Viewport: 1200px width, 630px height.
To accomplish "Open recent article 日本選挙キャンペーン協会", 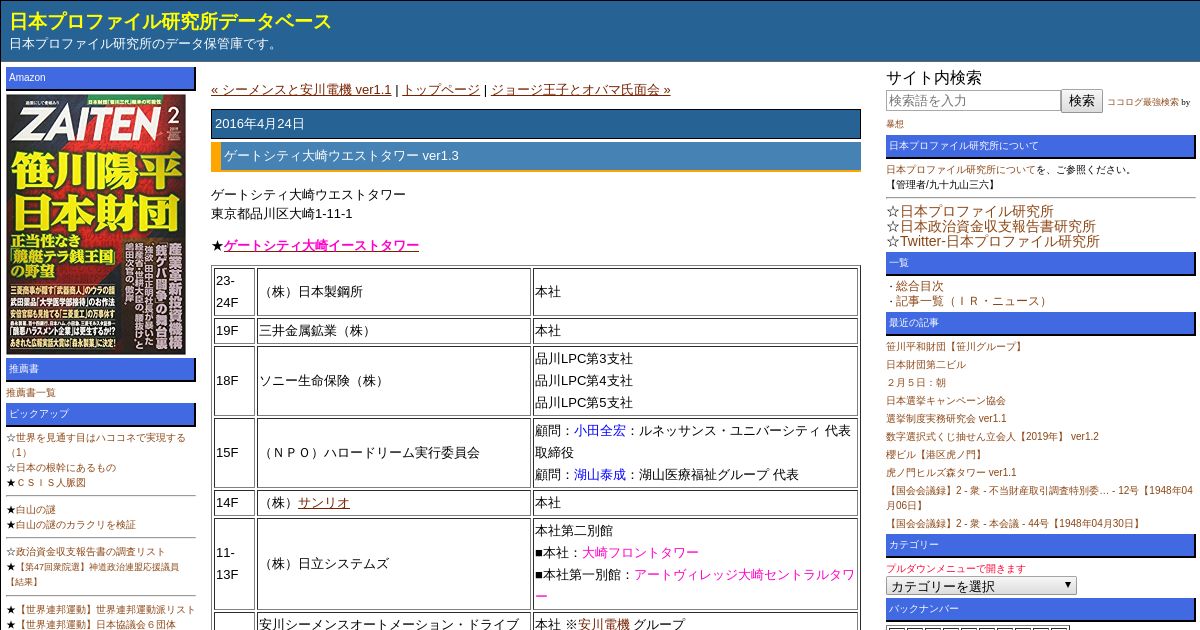I will click(946, 401).
